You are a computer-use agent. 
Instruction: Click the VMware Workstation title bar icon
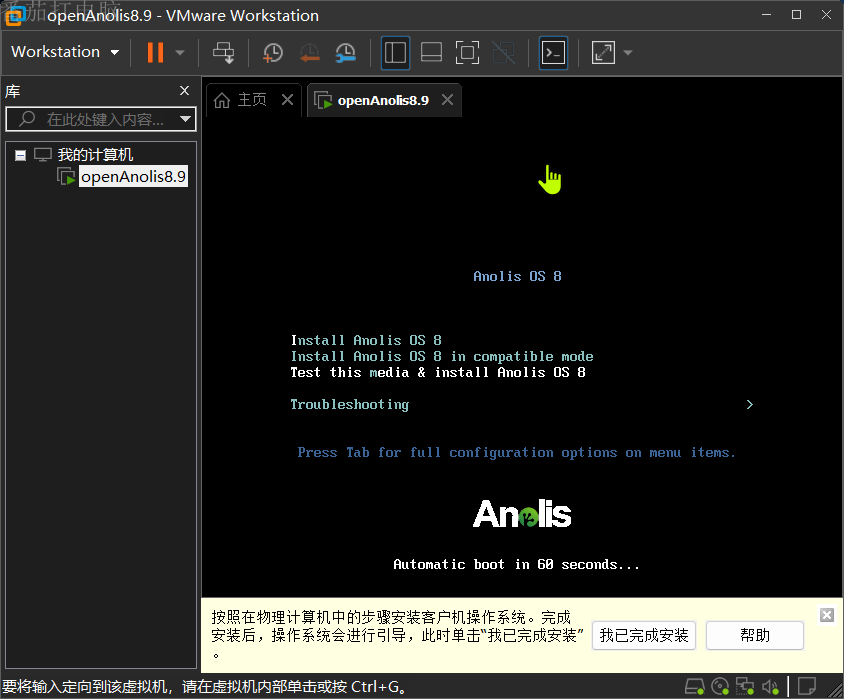coord(15,16)
